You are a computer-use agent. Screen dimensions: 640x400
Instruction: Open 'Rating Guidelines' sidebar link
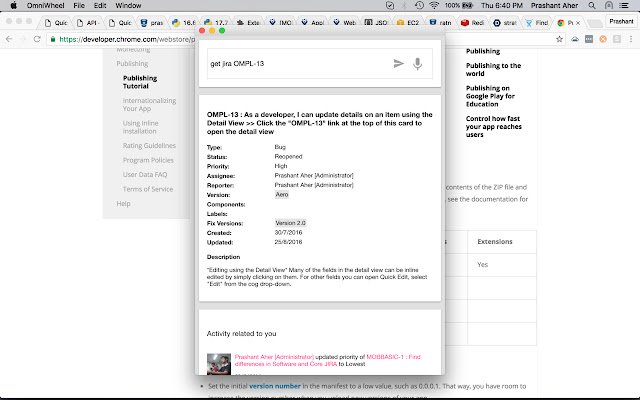pyautogui.click(x=149, y=145)
